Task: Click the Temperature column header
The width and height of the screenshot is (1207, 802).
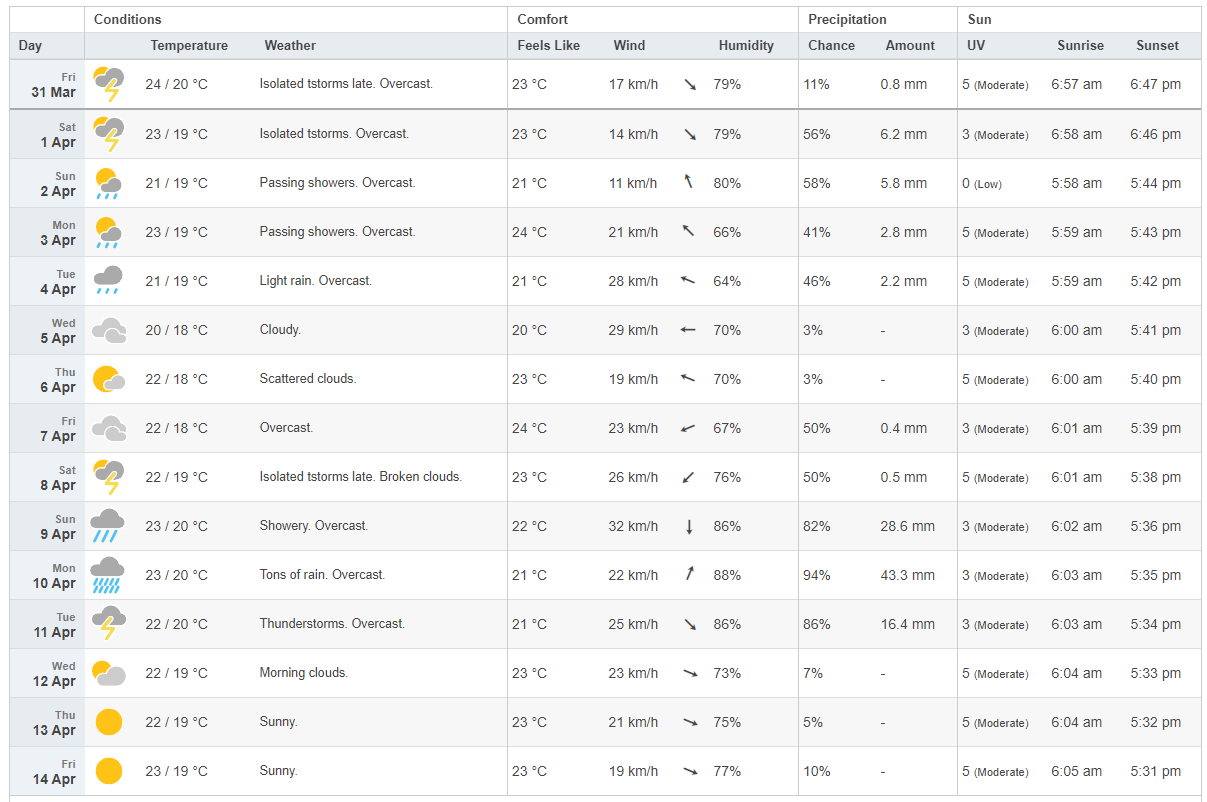Action: pyautogui.click(x=189, y=46)
